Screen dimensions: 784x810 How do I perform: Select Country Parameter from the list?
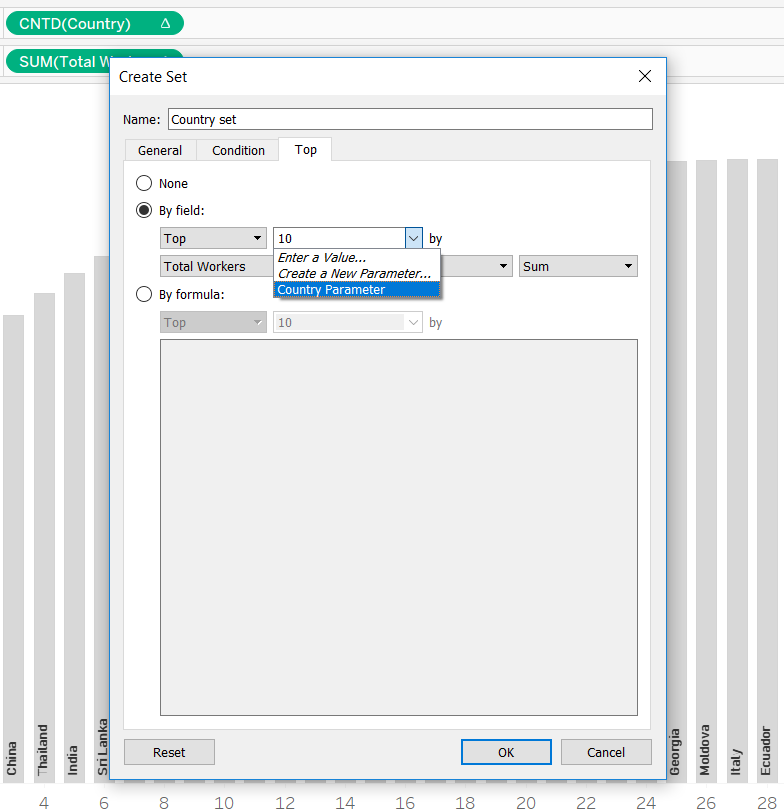tap(357, 289)
